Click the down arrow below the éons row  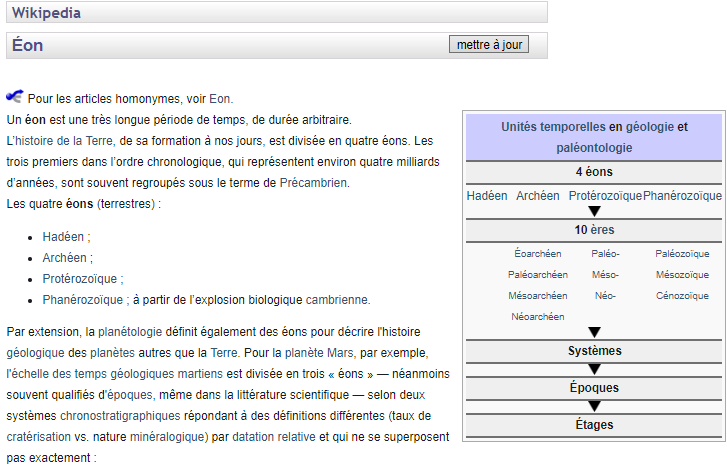tap(594, 211)
